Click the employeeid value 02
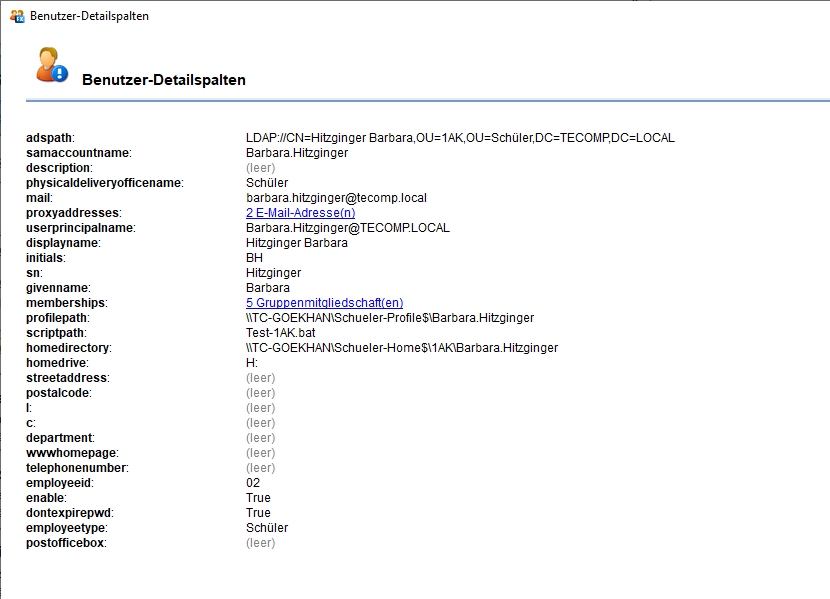The height and width of the screenshot is (599, 830). (x=252, y=483)
